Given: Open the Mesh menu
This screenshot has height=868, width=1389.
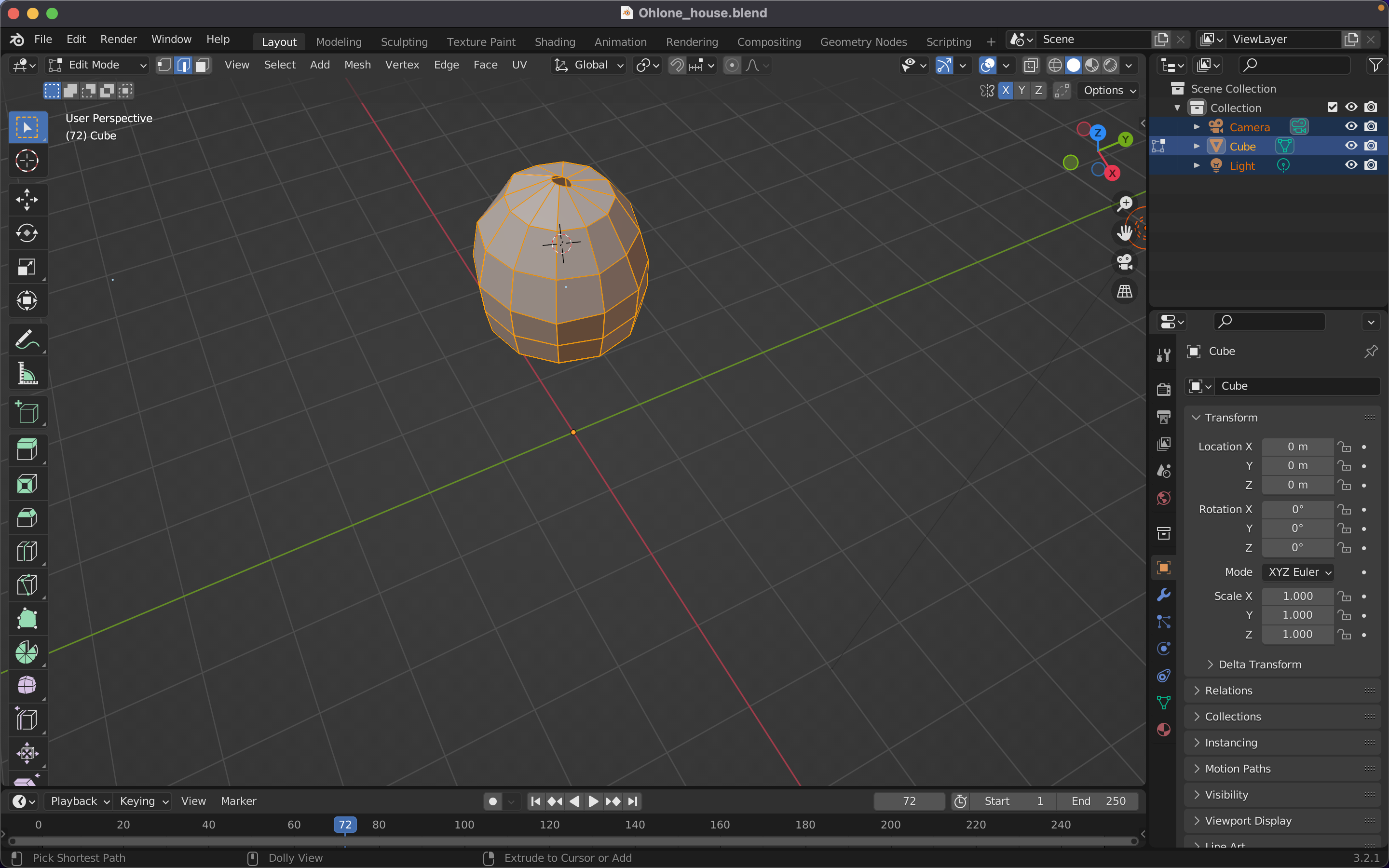Looking at the screenshot, I should pos(357,65).
